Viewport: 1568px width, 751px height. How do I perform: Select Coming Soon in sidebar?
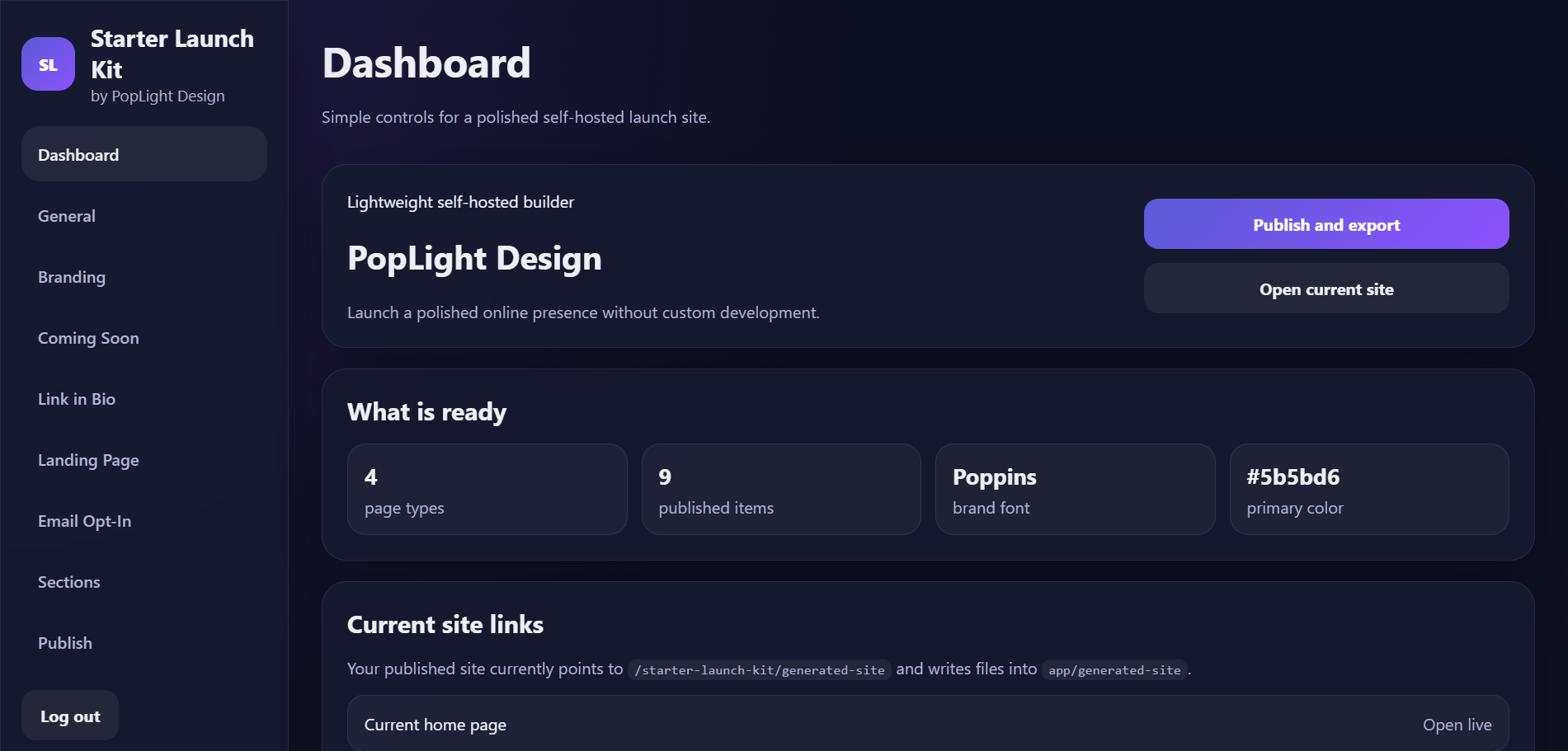coord(88,338)
